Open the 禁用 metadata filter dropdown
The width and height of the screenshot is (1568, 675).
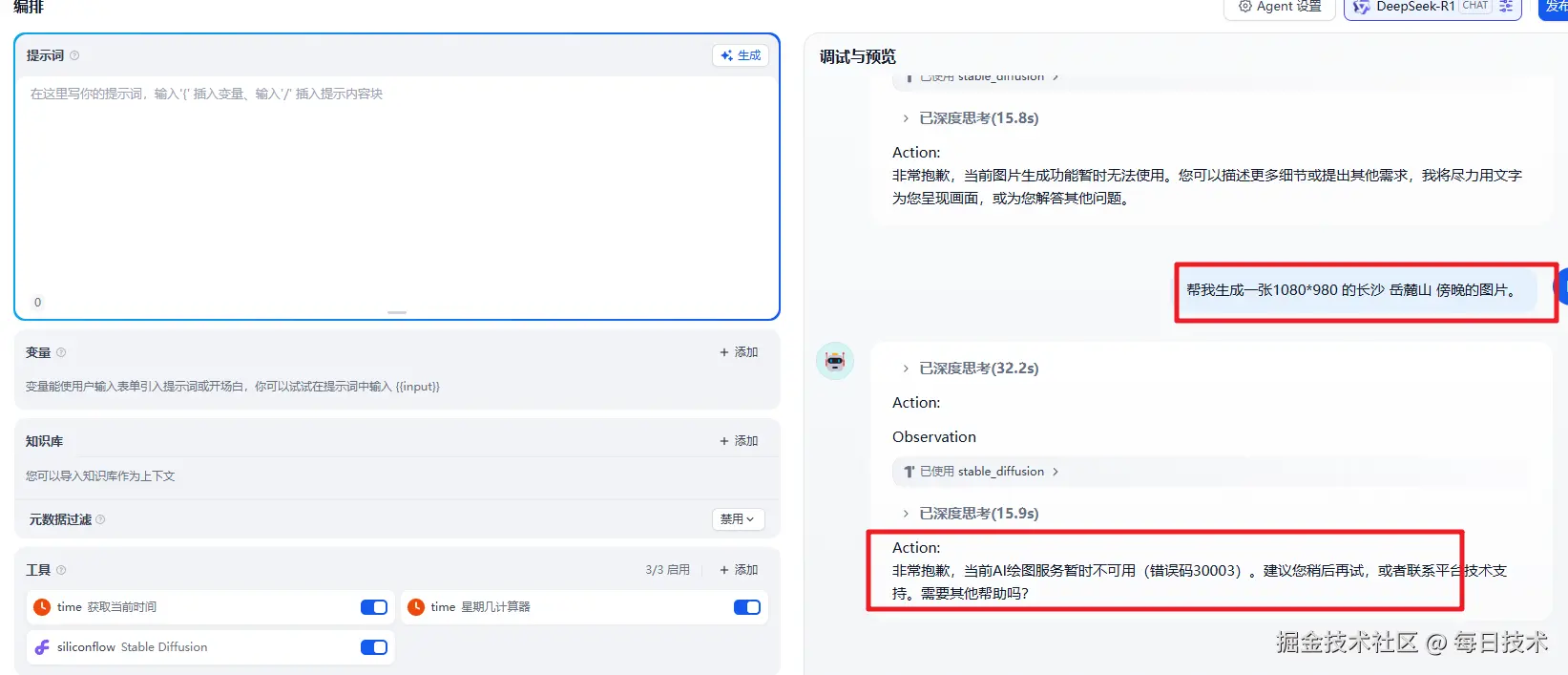[x=739, y=519]
